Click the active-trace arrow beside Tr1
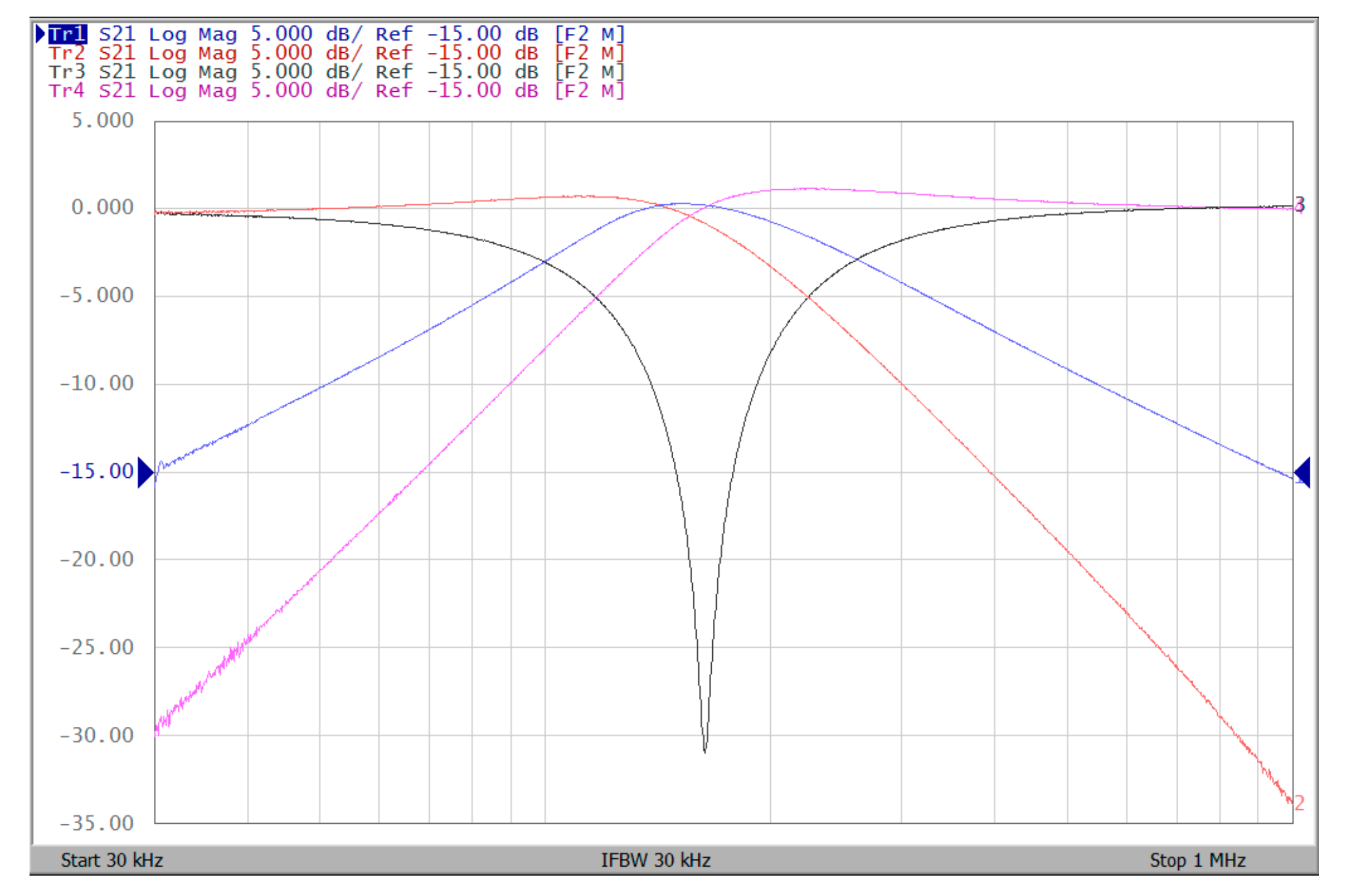This screenshot has width=1351, height=896. (x=40, y=34)
